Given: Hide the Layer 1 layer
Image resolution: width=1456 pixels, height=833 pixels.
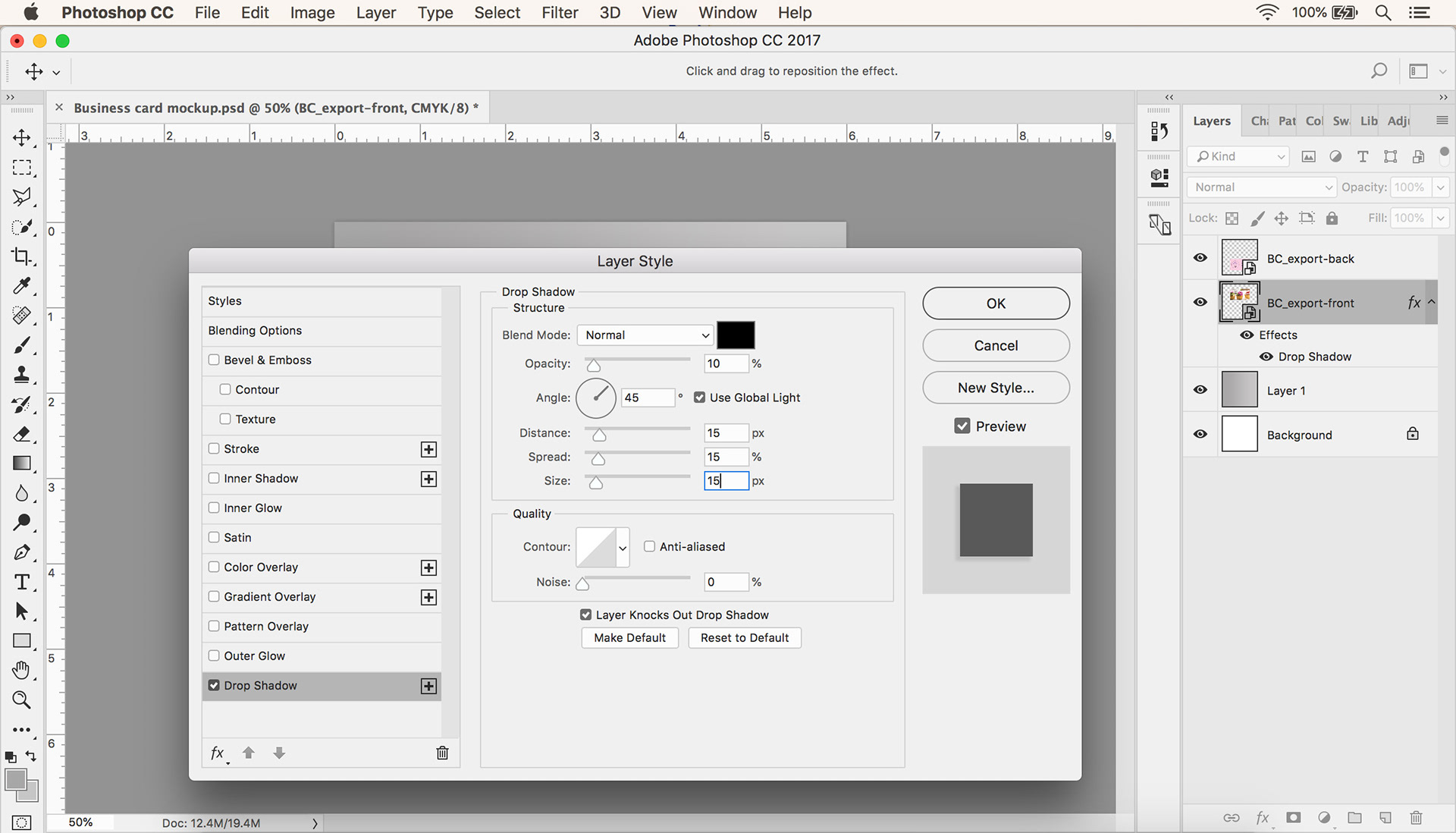Looking at the screenshot, I should (x=1200, y=390).
